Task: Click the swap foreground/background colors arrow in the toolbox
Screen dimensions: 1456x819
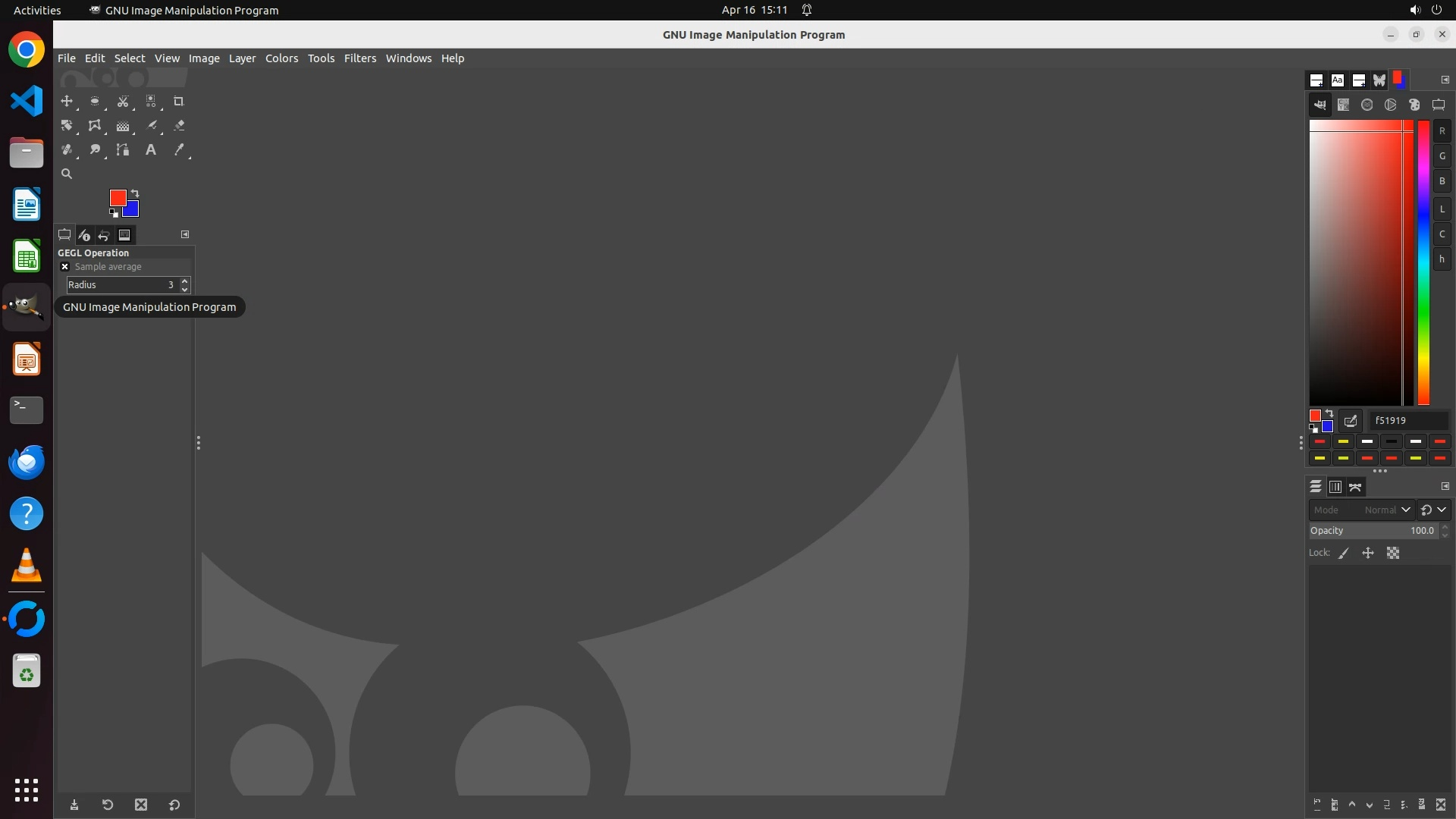Action: point(135,193)
